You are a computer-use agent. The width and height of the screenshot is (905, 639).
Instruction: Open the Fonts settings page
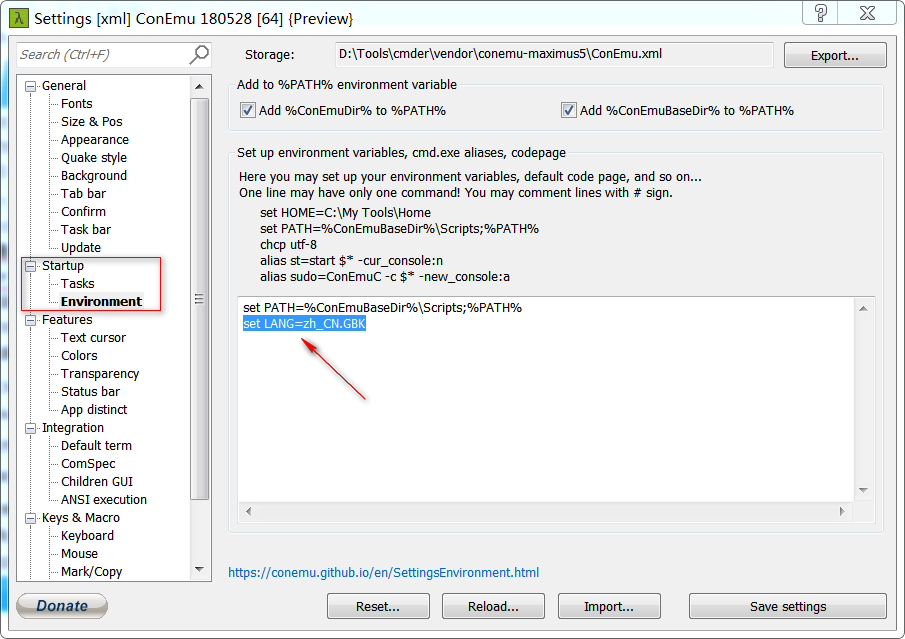[x=76, y=103]
